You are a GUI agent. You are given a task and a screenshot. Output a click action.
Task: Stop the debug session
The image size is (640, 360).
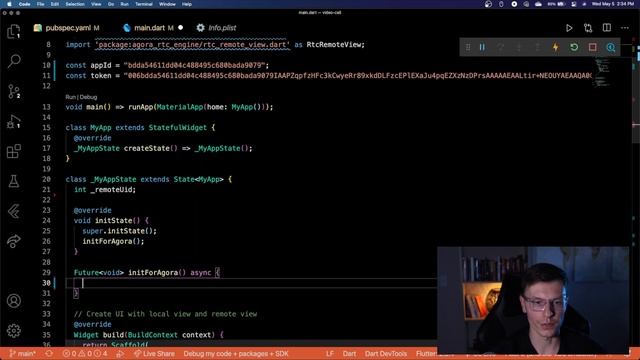click(592, 47)
